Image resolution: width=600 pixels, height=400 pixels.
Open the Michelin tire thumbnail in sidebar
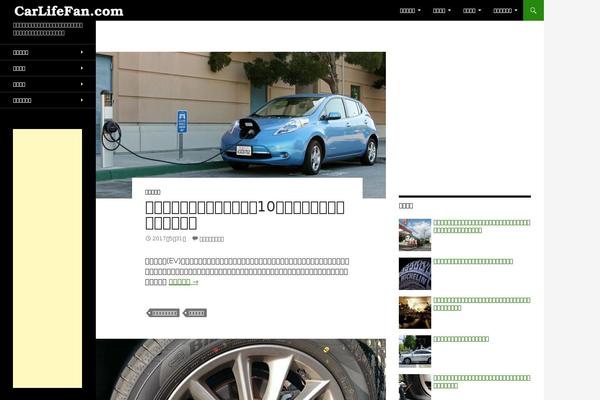415,274
